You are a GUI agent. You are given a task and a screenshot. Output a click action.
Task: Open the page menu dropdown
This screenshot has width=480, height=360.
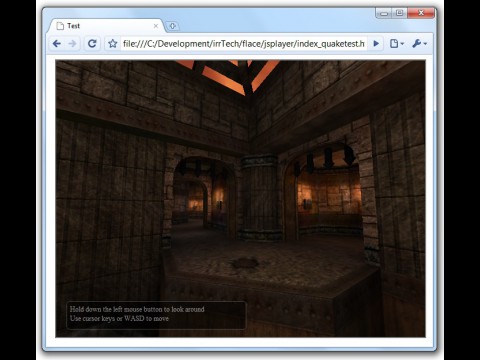(397, 44)
